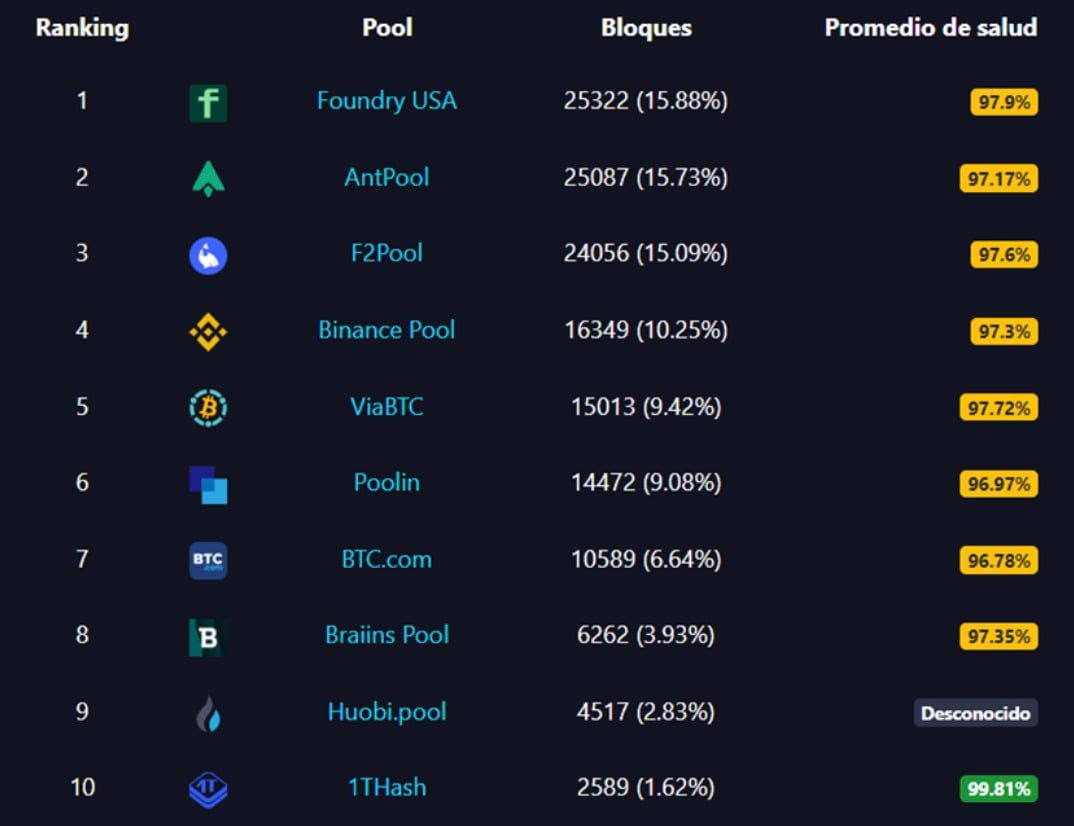Select the Huobi.pool flame icon
Image resolution: width=1074 pixels, height=826 pixels.
[x=207, y=712]
